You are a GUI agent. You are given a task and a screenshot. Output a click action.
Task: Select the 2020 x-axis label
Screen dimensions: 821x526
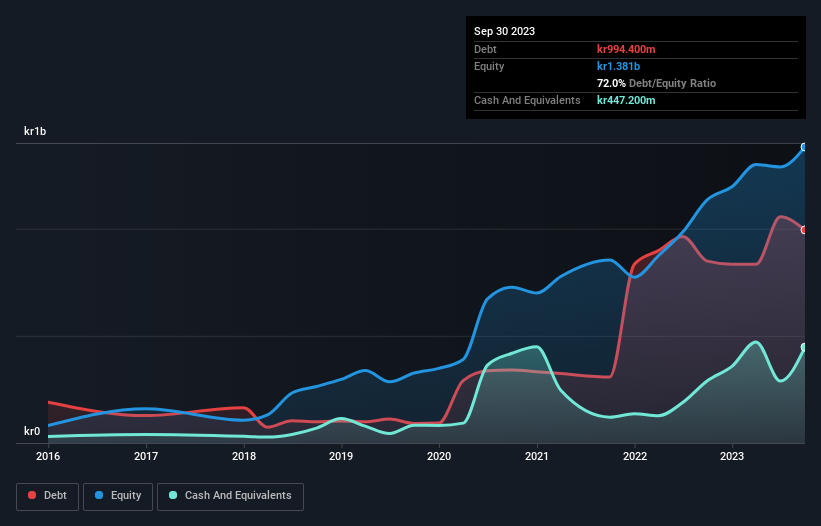click(439, 456)
